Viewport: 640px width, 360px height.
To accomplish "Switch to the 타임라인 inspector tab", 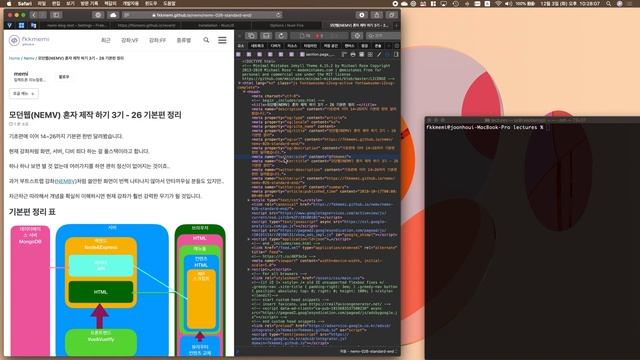I will pos(310,46).
